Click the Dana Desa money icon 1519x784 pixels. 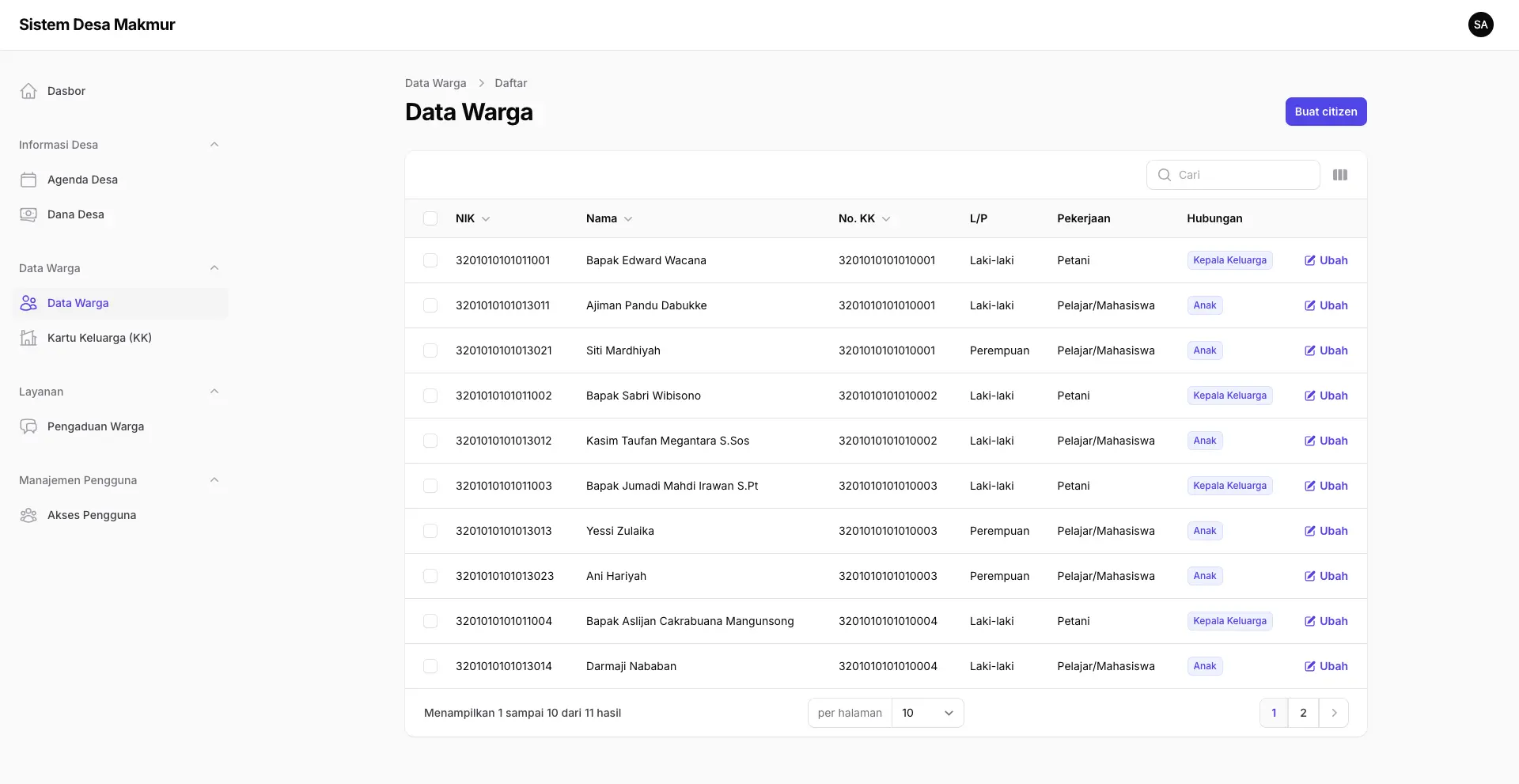tap(28, 214)
